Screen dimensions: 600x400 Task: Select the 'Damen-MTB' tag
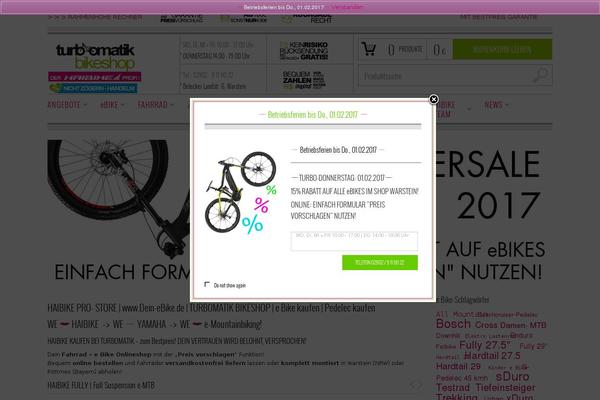click(523, 325)
